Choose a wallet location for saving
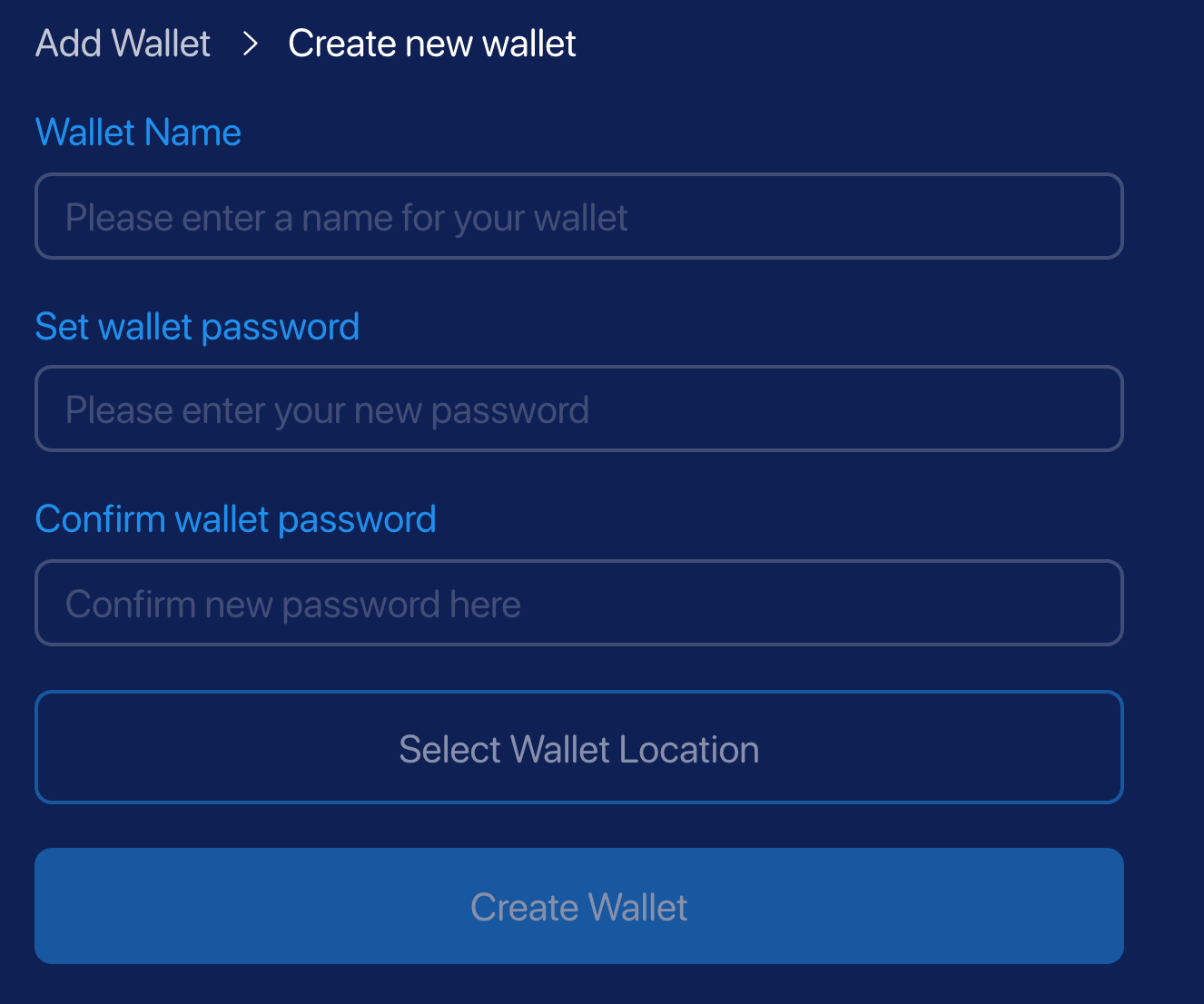This screenshot has width=1204, height=1004. click(x=578, y=748)
